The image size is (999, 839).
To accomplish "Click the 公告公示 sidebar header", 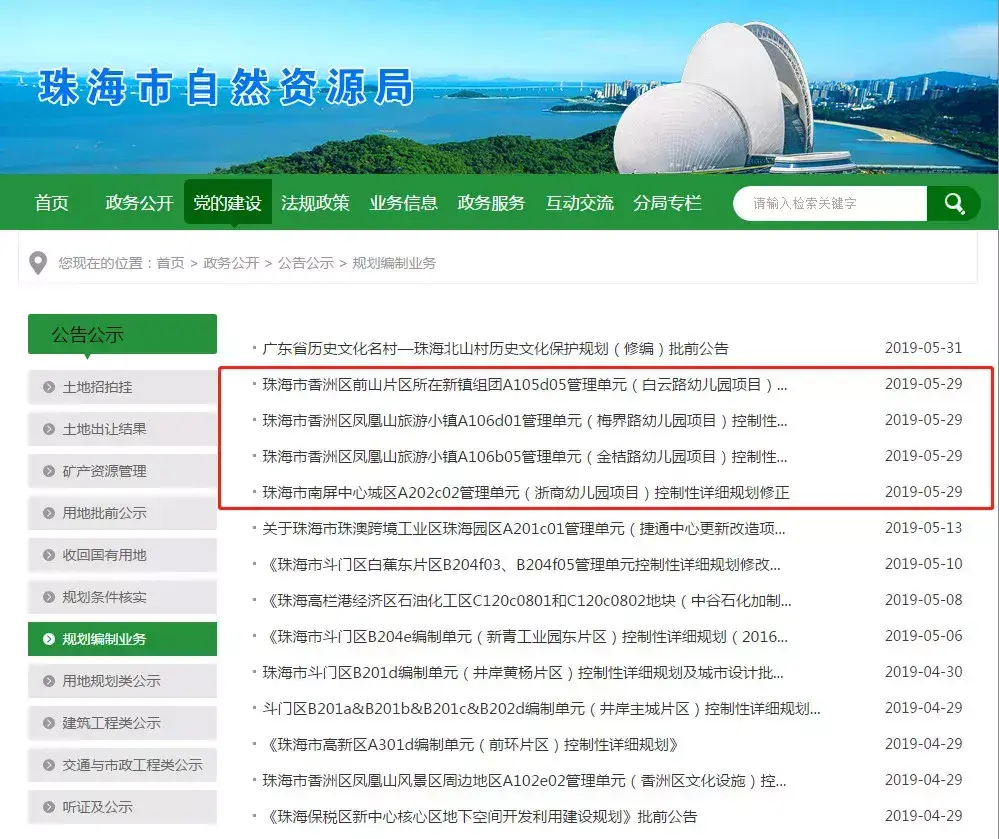I will pyautogui.click(x=122, y=334).
